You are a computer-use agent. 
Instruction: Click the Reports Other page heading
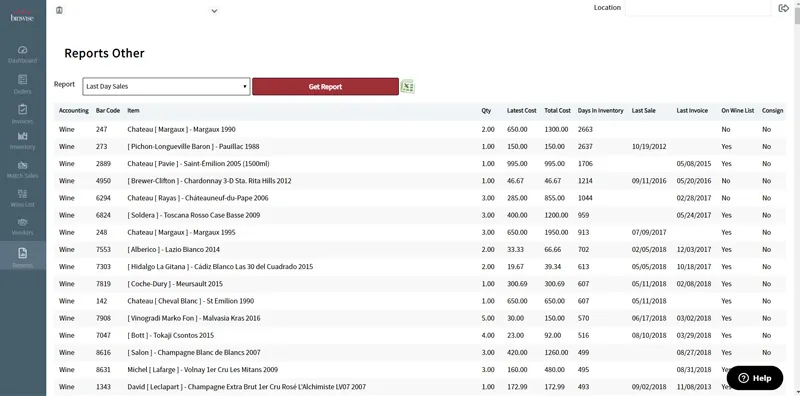pyautogui.click(x=104, y=53)
